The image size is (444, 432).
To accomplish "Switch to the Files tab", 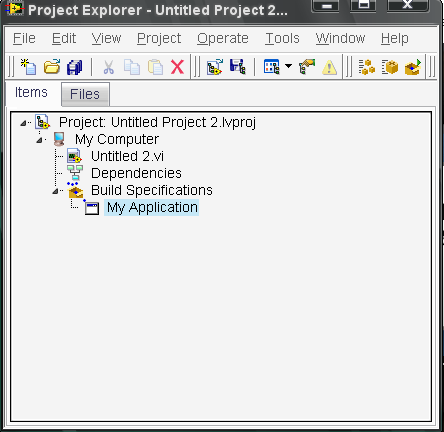I will click(x=85, y=94).
